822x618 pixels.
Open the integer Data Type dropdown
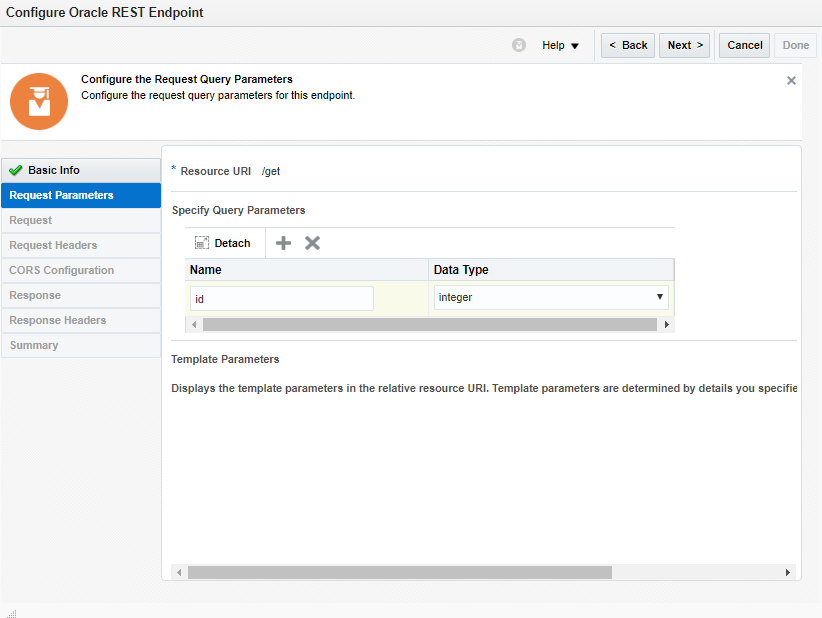click(x=551, y=297)
